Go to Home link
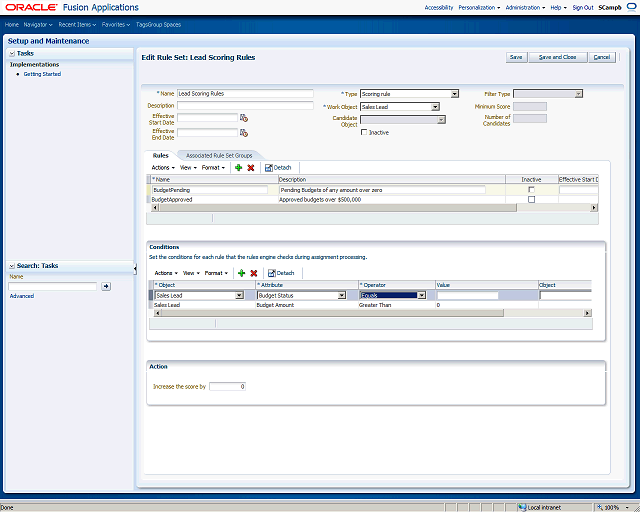Screen dimensions: 640x512 click(12, 24)
